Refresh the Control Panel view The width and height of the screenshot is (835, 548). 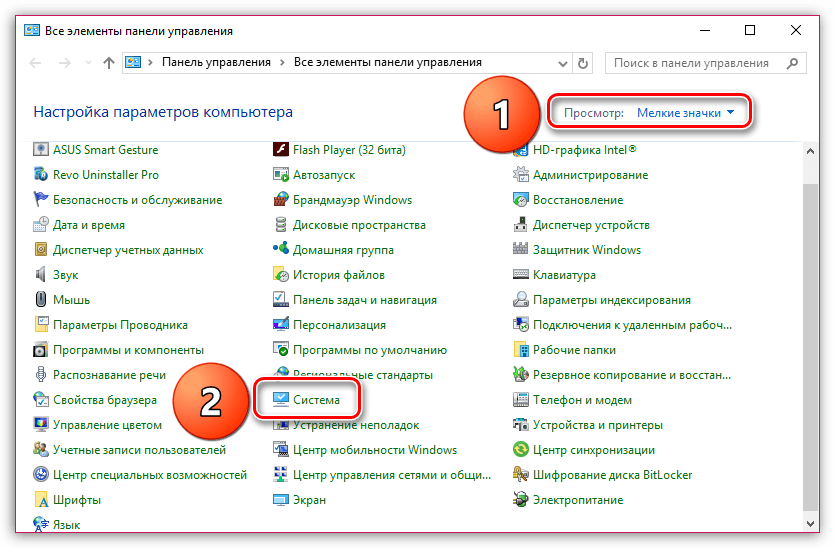click(583, 63)
